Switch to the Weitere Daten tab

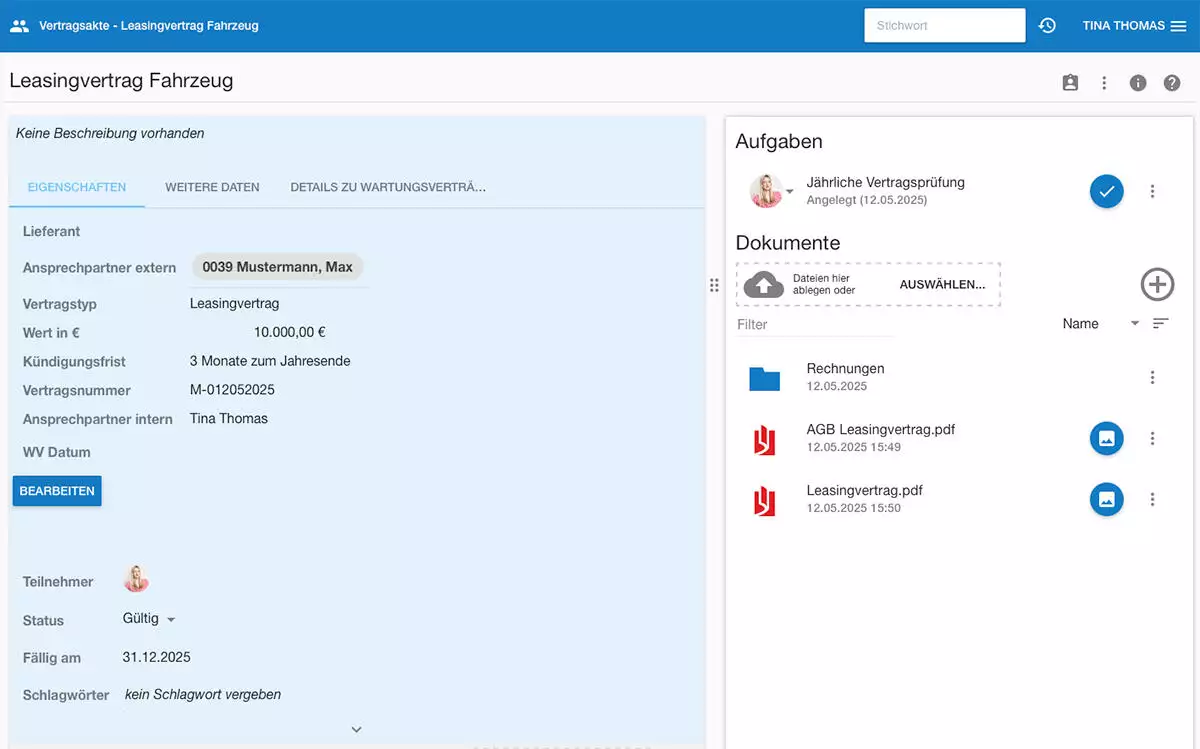(212, 187)
